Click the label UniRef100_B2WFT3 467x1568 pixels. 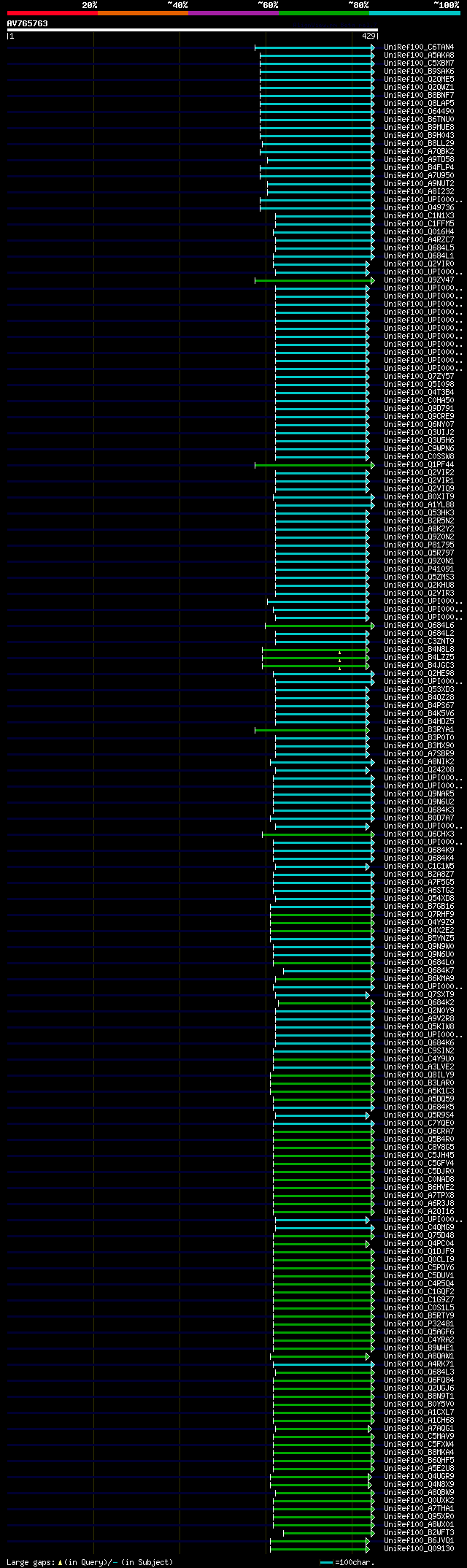pyautogui.click(x=419, y=1532)
